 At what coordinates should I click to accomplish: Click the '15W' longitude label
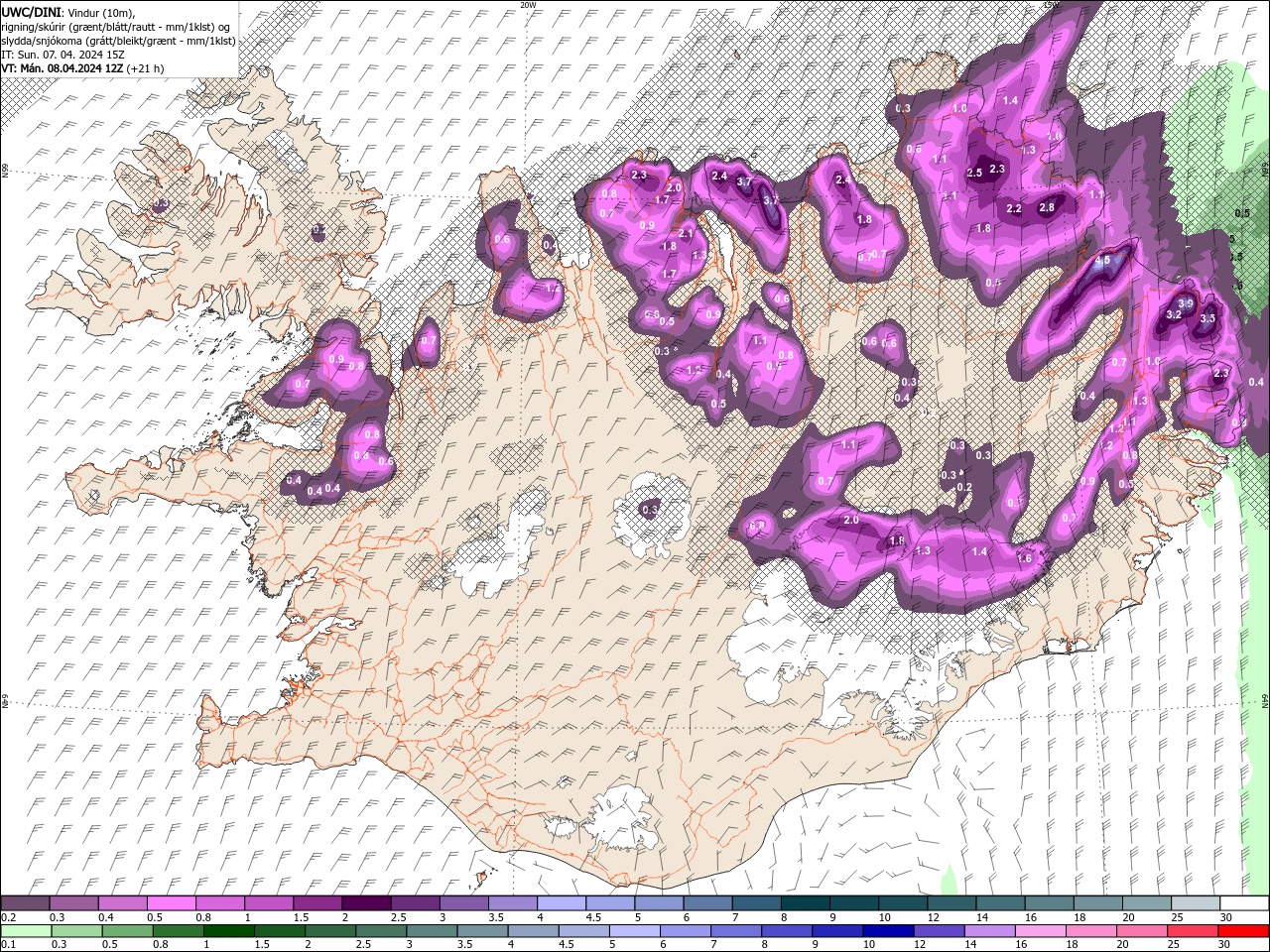click(x=1053, y=5)
